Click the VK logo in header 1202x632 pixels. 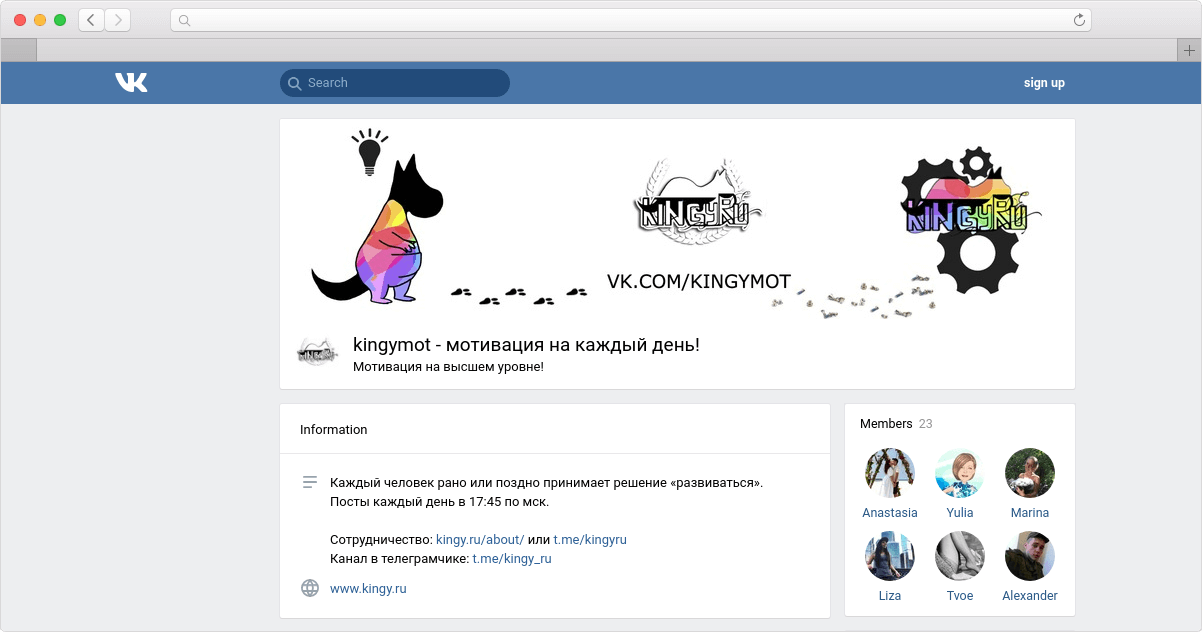coord(131,83)
